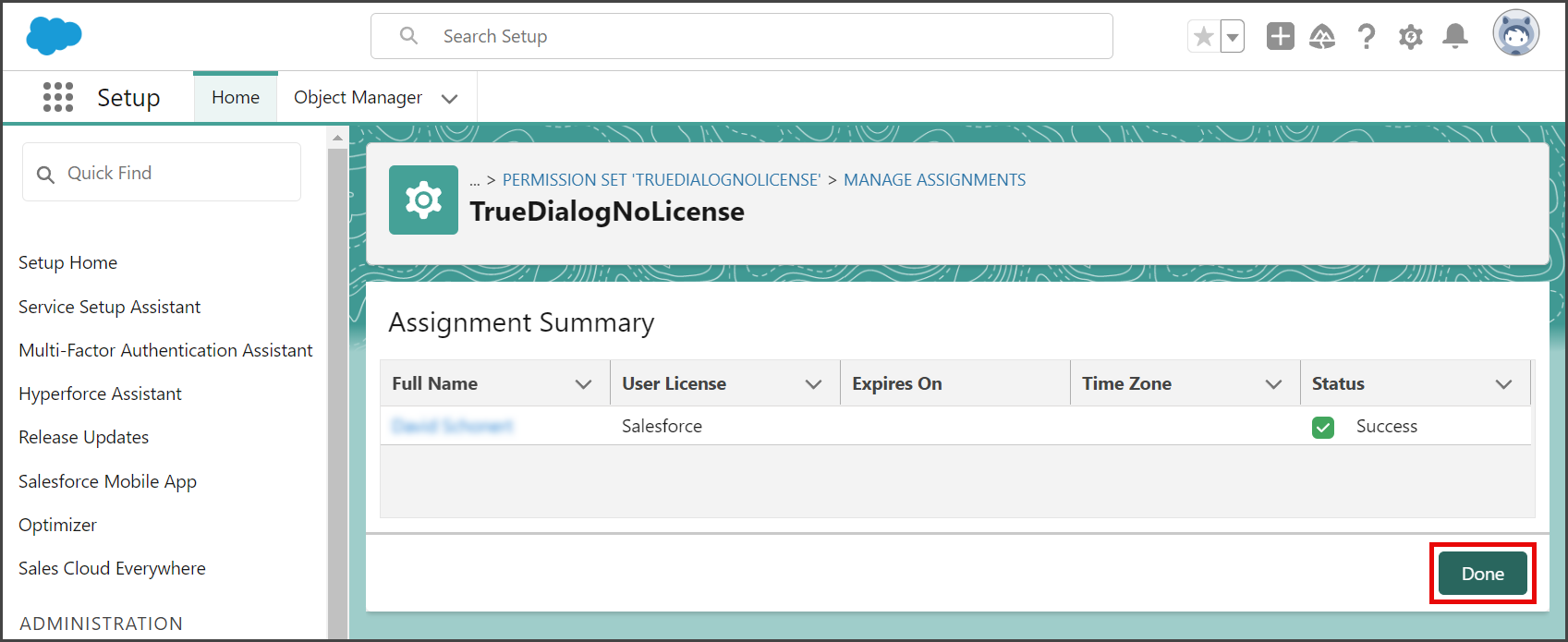The height and width of the screenshot is (642, 1568).
Task: Click the Search Setup field
Action: coord(742,36)
